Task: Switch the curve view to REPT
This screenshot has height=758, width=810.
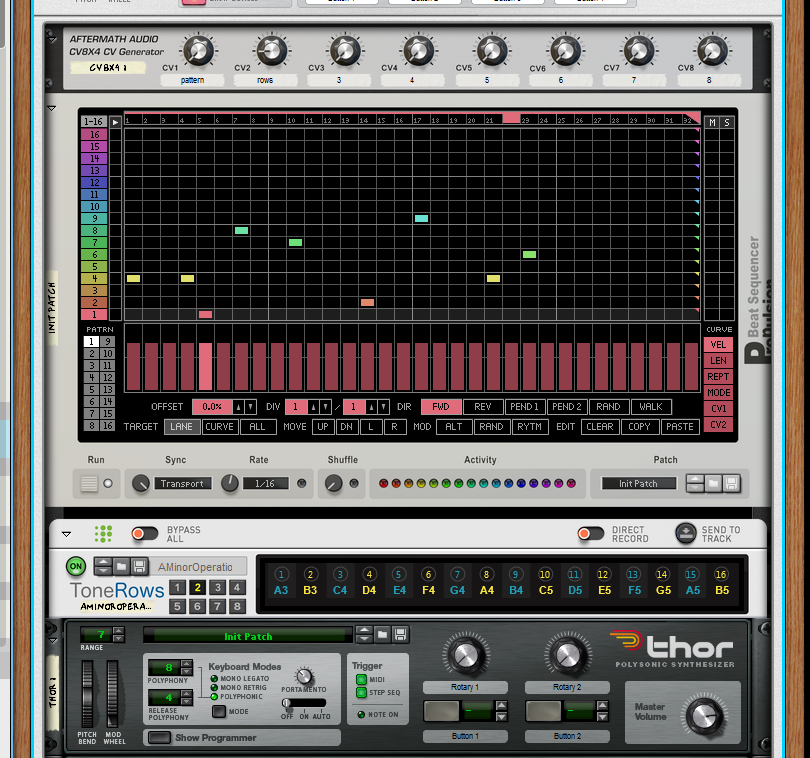Action: point(718,377)
